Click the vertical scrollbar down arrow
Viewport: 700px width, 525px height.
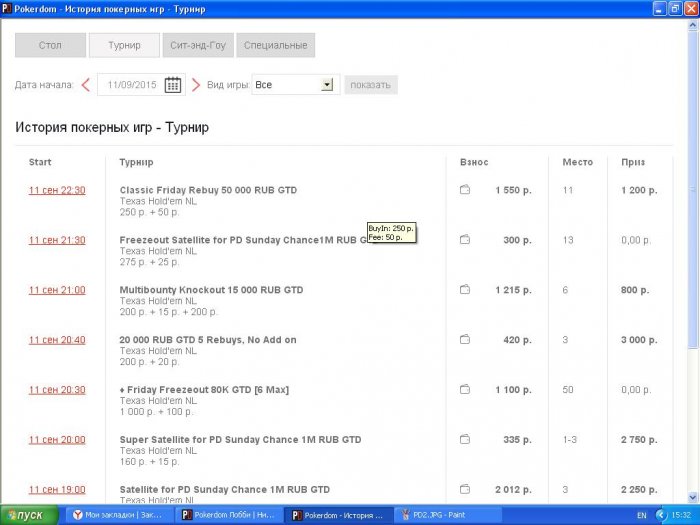[x=692, y=497]
